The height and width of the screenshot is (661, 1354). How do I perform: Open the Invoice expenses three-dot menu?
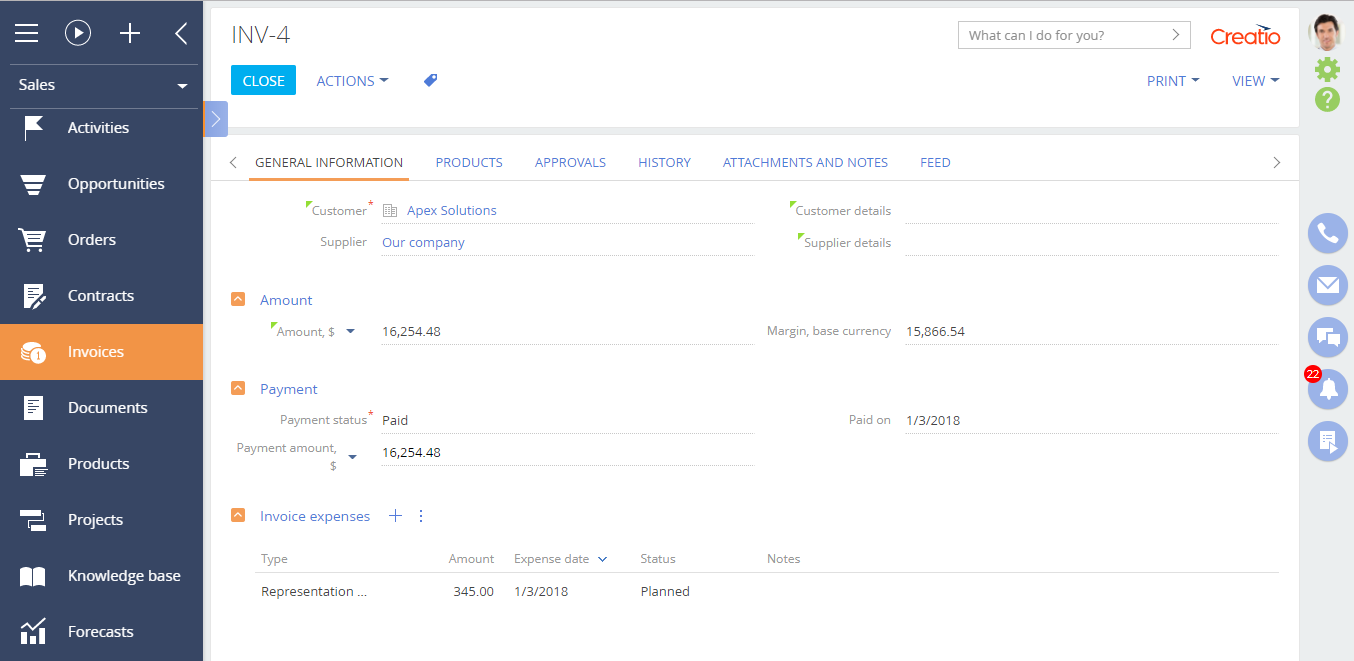(x=421, y=516)
